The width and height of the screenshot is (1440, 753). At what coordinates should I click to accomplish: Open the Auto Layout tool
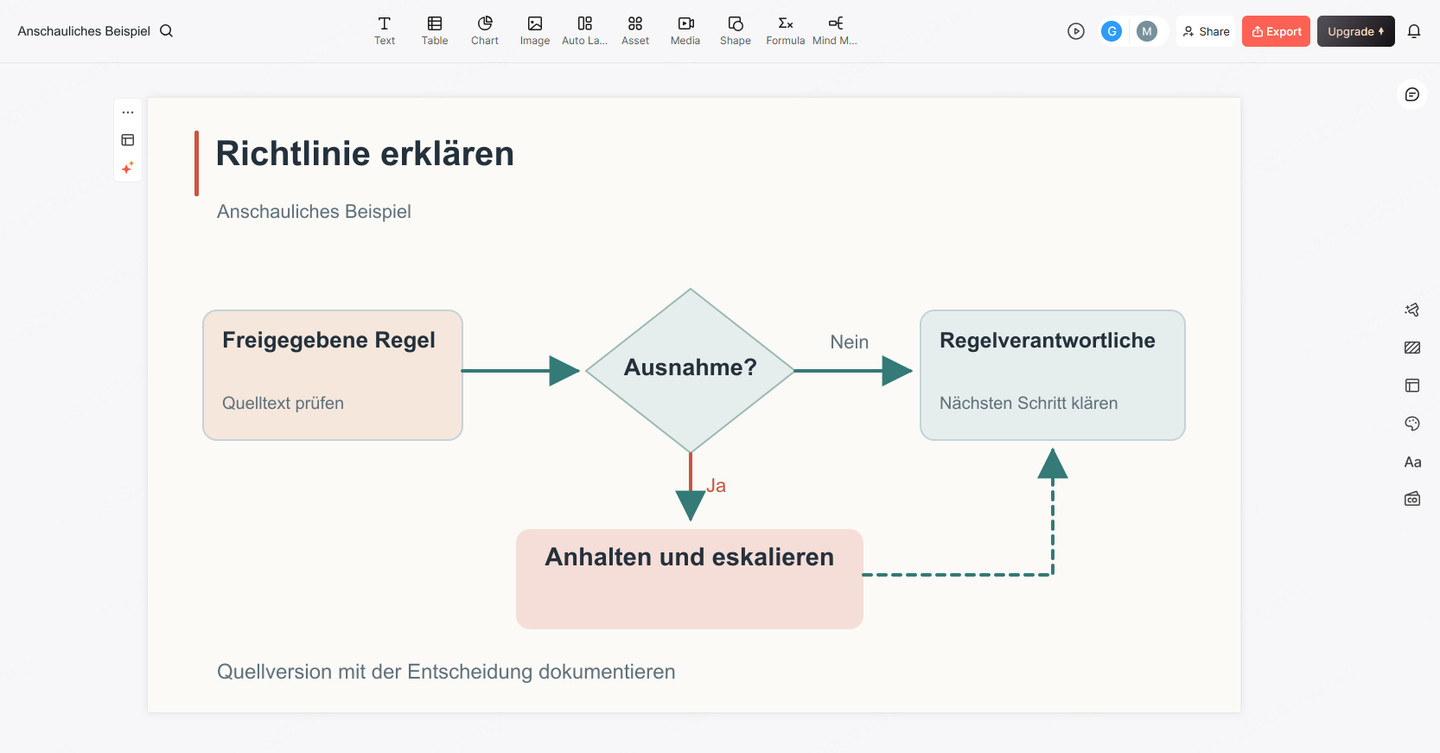(x=585, y=30)
